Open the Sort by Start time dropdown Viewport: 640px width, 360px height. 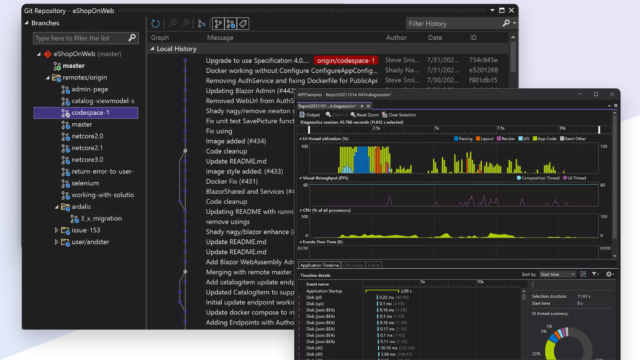pos(557,274)
